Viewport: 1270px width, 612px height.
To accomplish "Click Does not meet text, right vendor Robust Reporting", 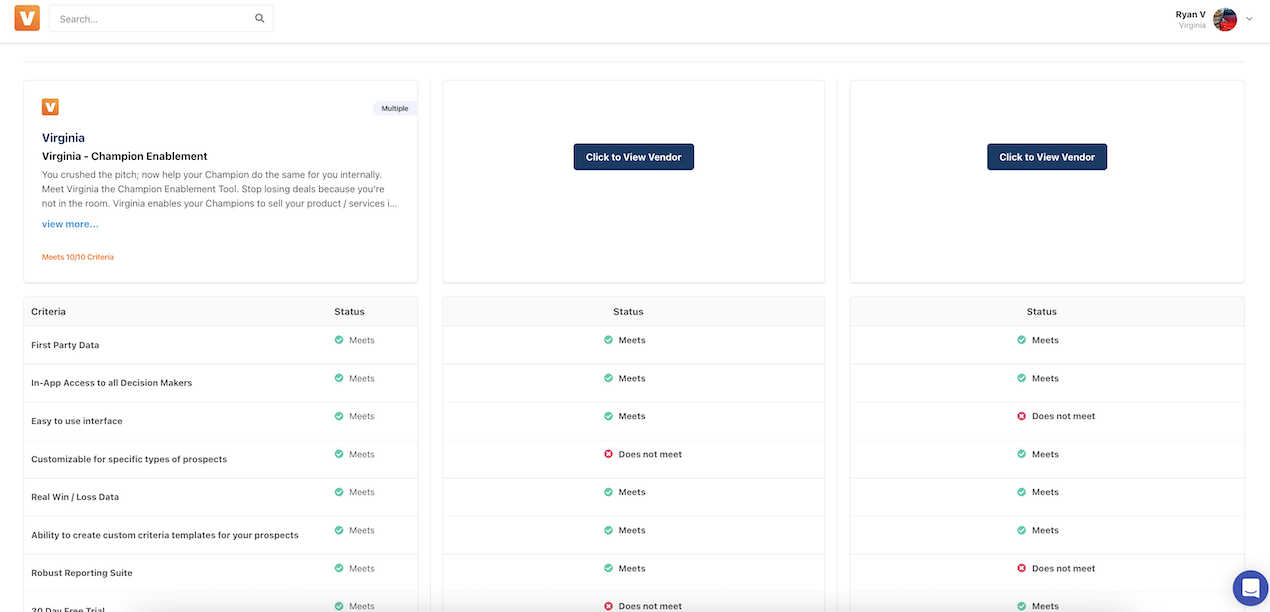I will coord(1063,568).
